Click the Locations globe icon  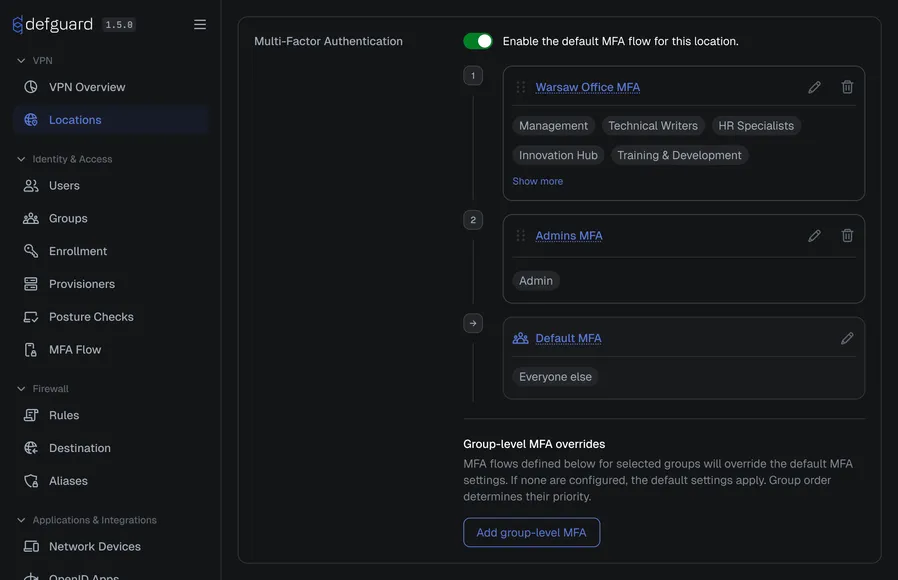coord(31,120)
